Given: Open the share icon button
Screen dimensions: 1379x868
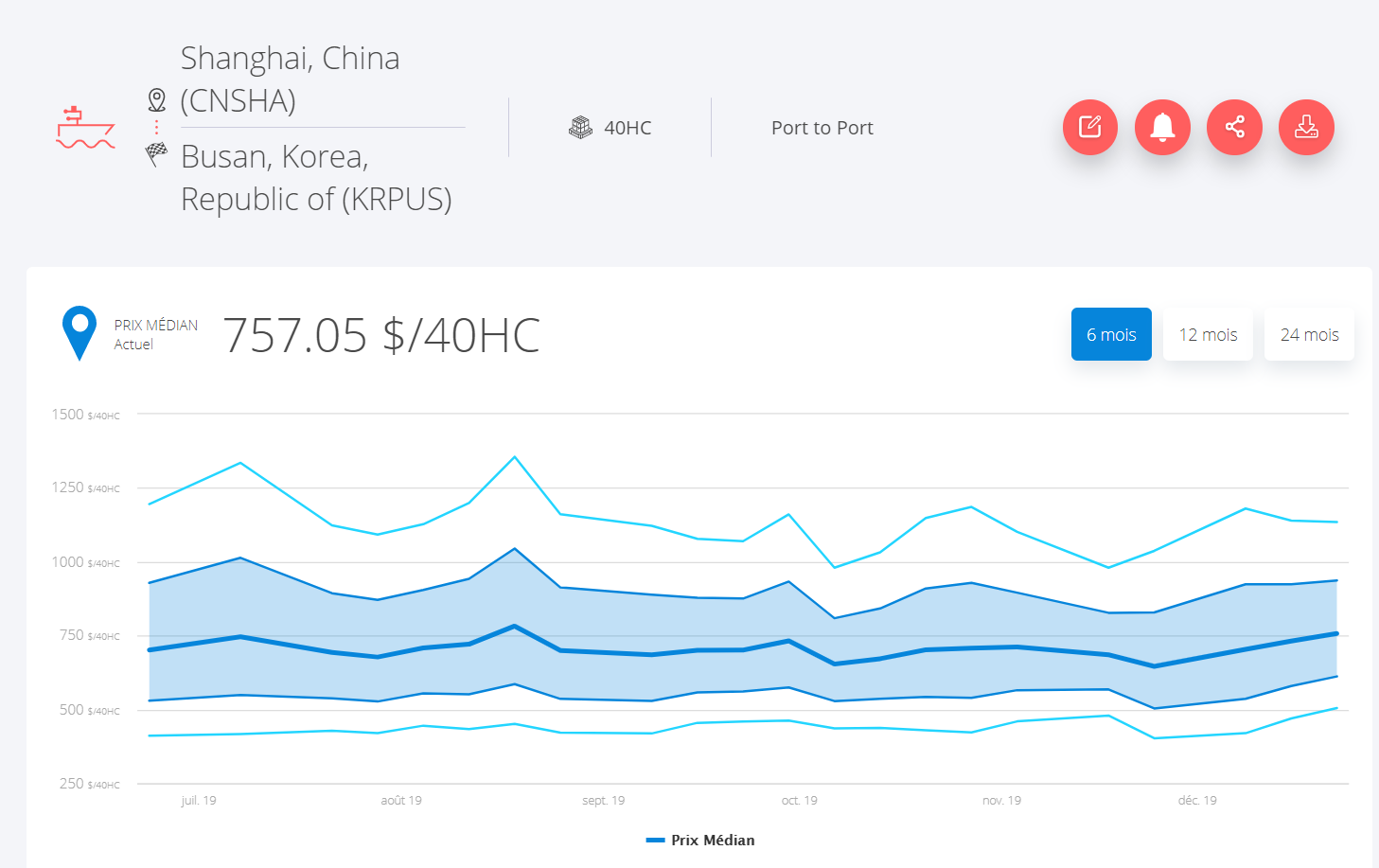Looking at the screenshot, I should pos(1234,127).
